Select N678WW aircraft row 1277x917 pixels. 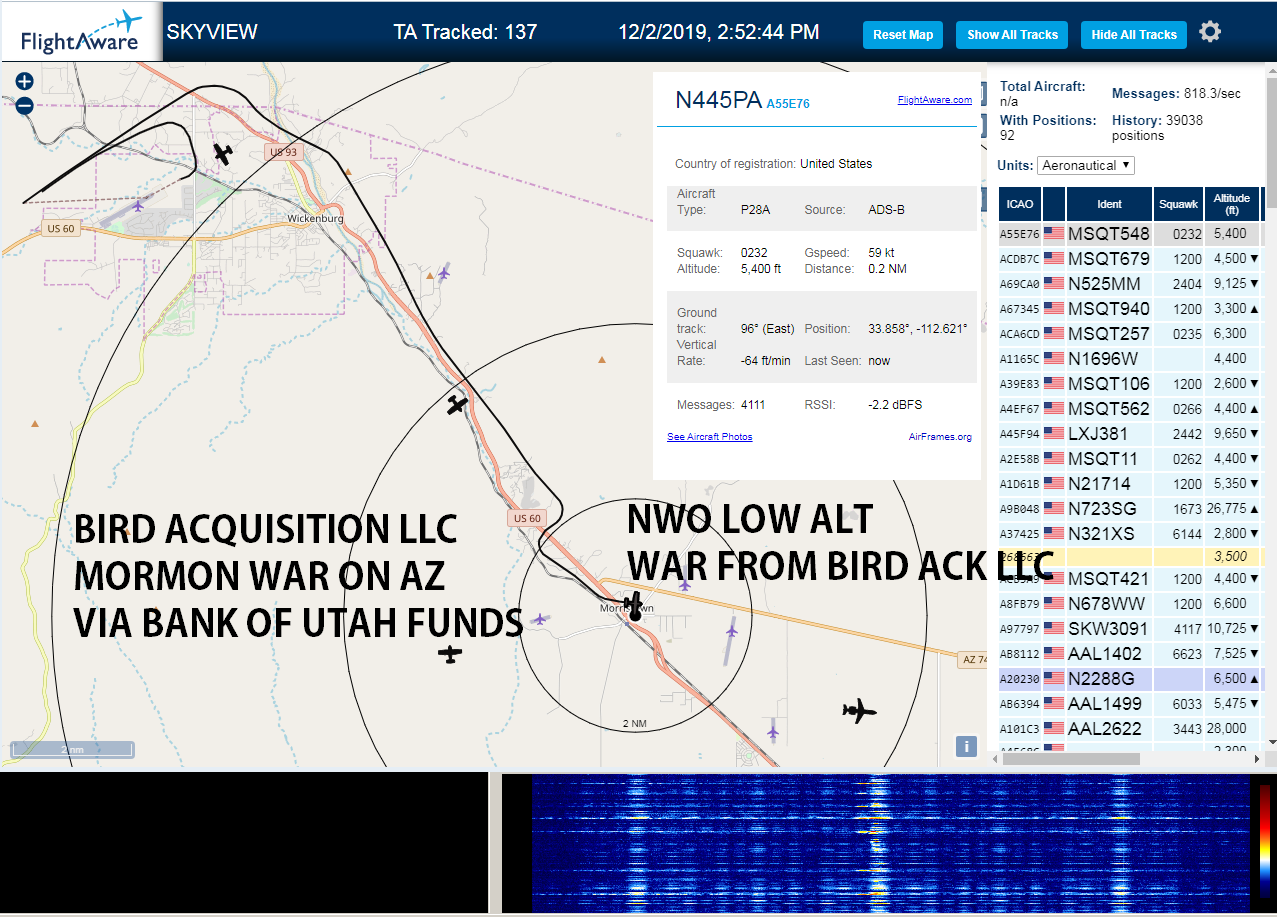(1130, 604)
